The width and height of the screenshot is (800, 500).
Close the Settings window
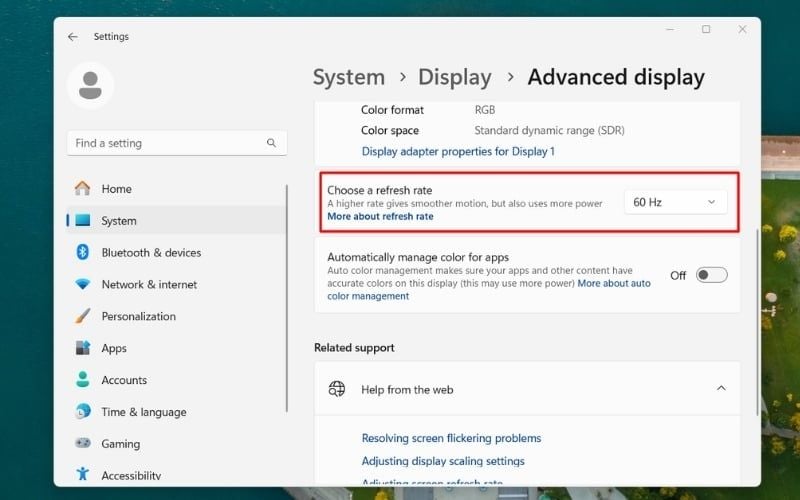tap(742, 30)
